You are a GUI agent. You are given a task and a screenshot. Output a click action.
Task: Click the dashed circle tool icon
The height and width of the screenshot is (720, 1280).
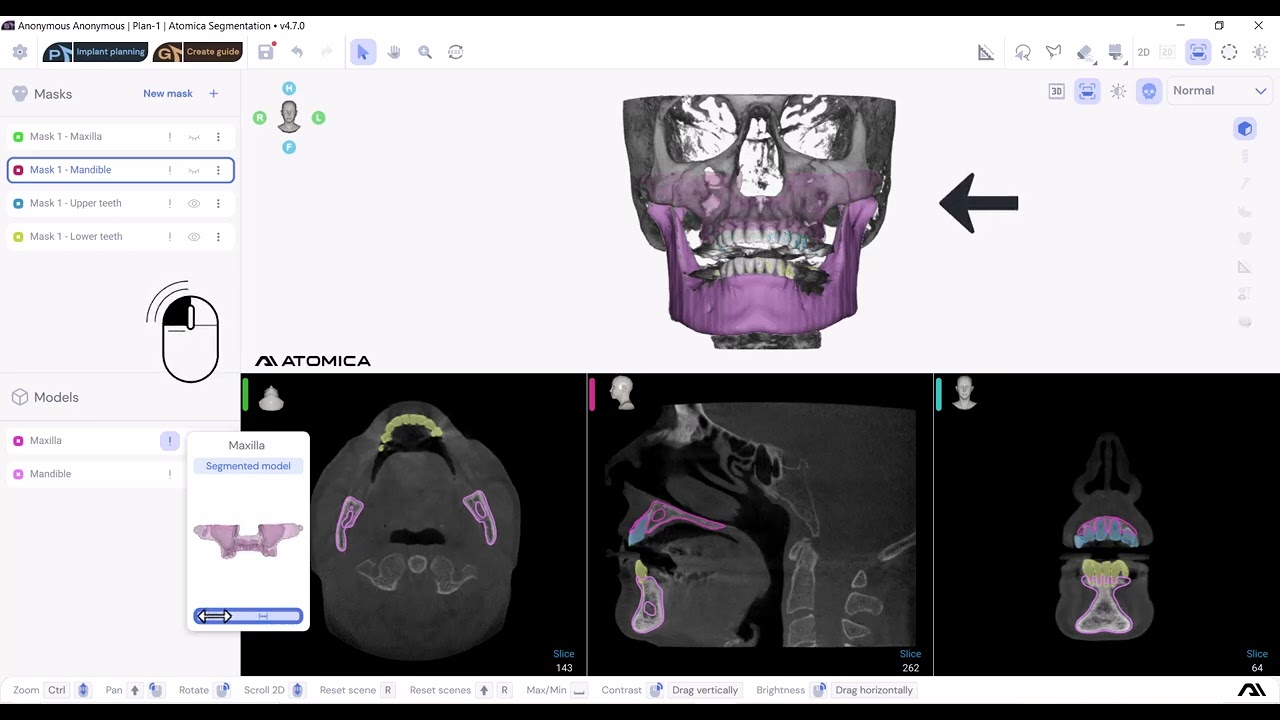pyautogui.click(x=1229, y=52)
